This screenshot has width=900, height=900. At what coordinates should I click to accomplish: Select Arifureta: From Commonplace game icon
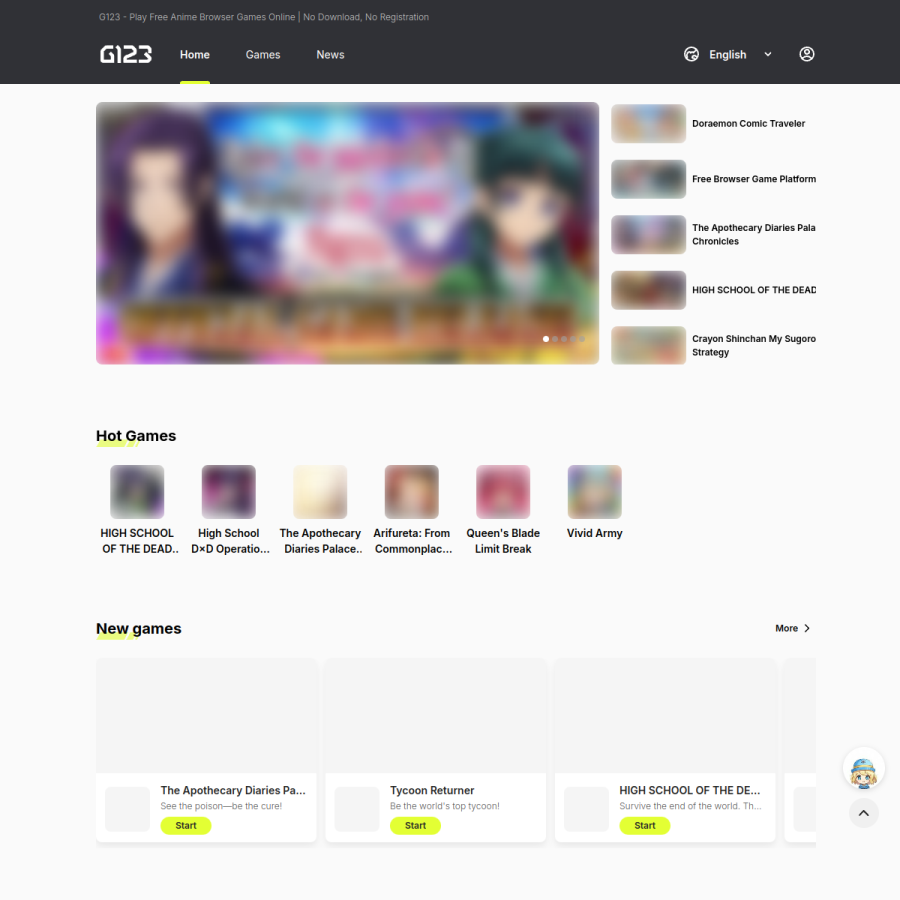[412, 492]
